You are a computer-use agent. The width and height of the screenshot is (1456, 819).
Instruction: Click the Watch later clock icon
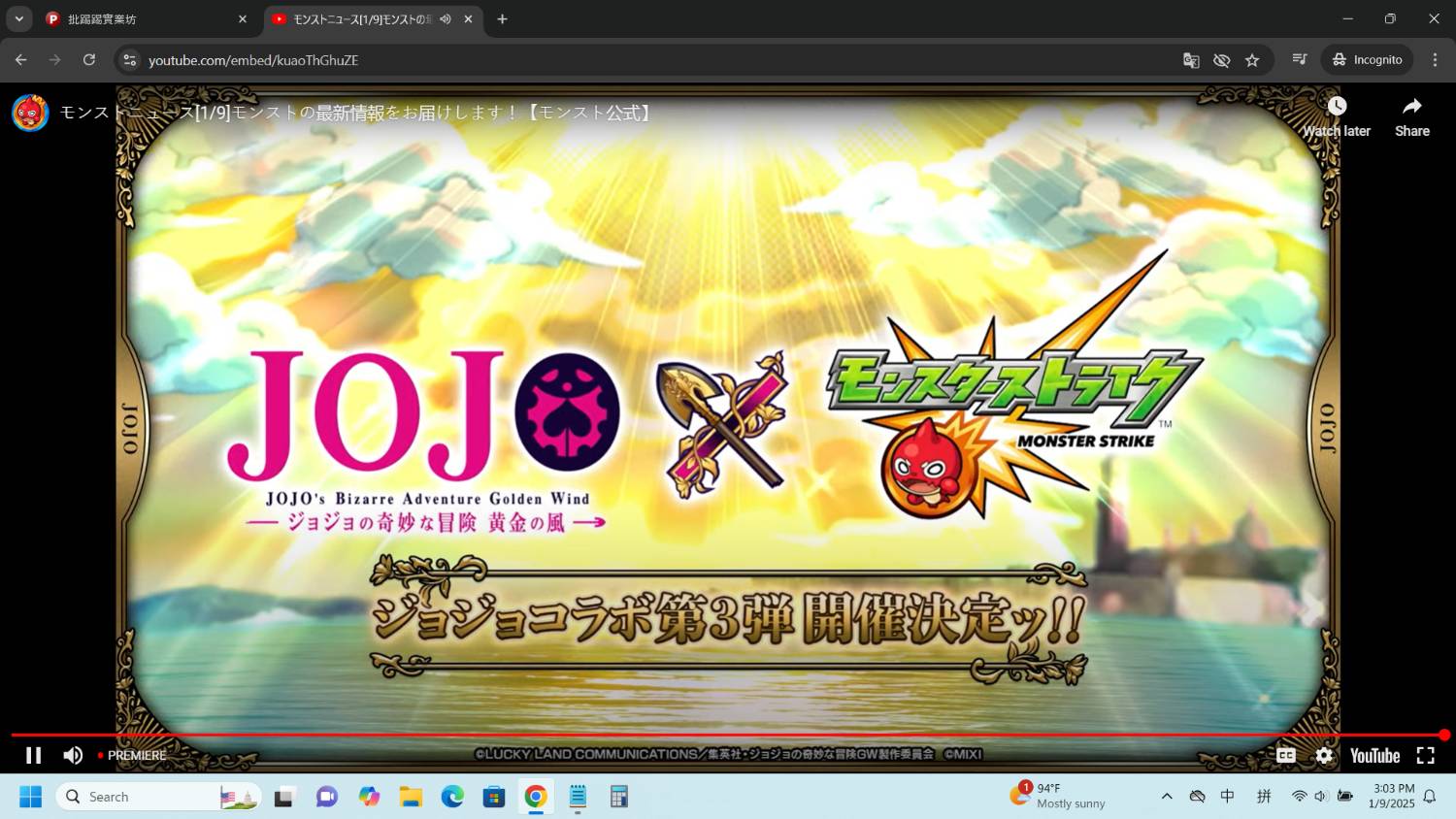(x=1337, y=106)
